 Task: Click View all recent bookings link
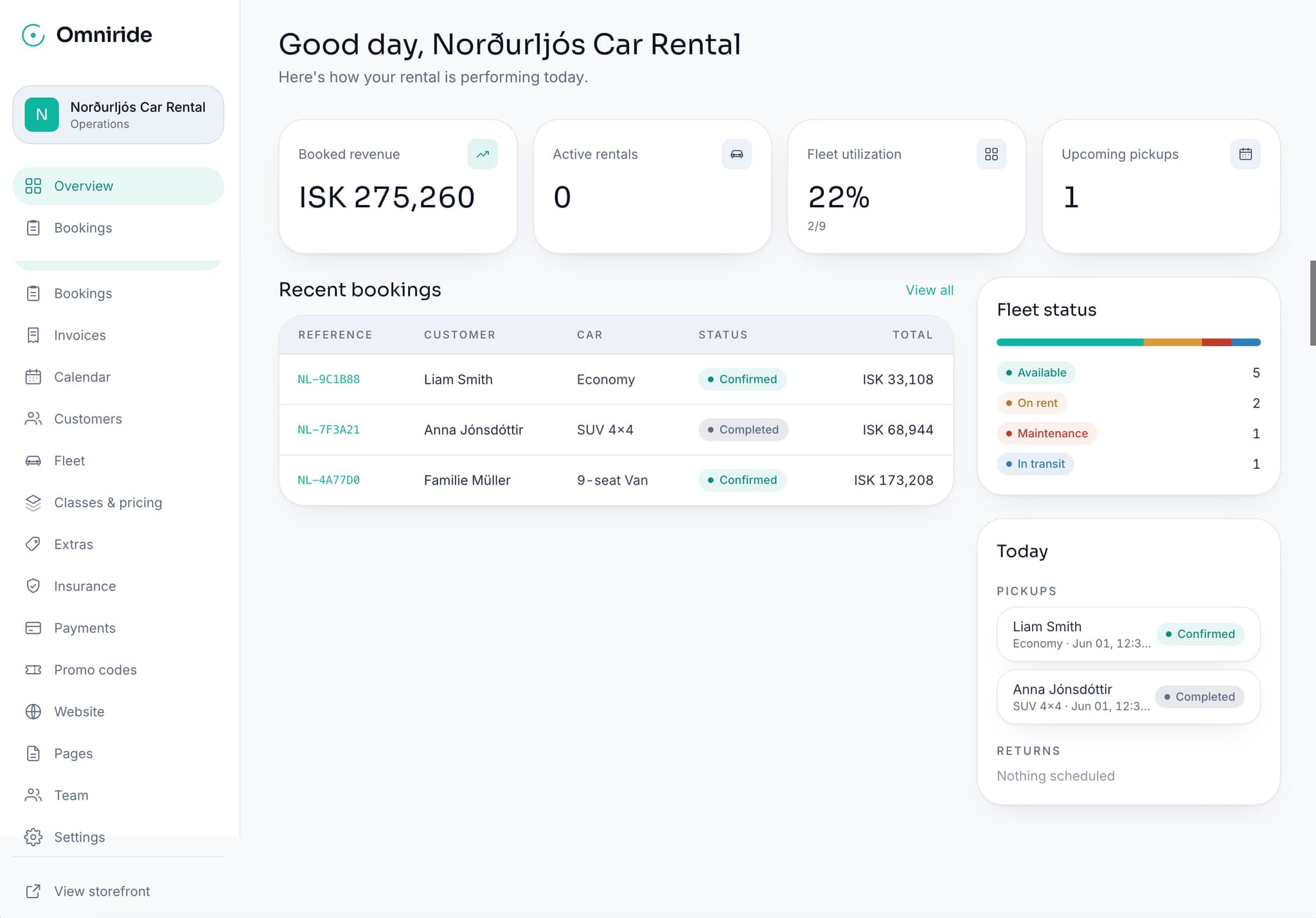pyautogui.click(x=929, y=290)
